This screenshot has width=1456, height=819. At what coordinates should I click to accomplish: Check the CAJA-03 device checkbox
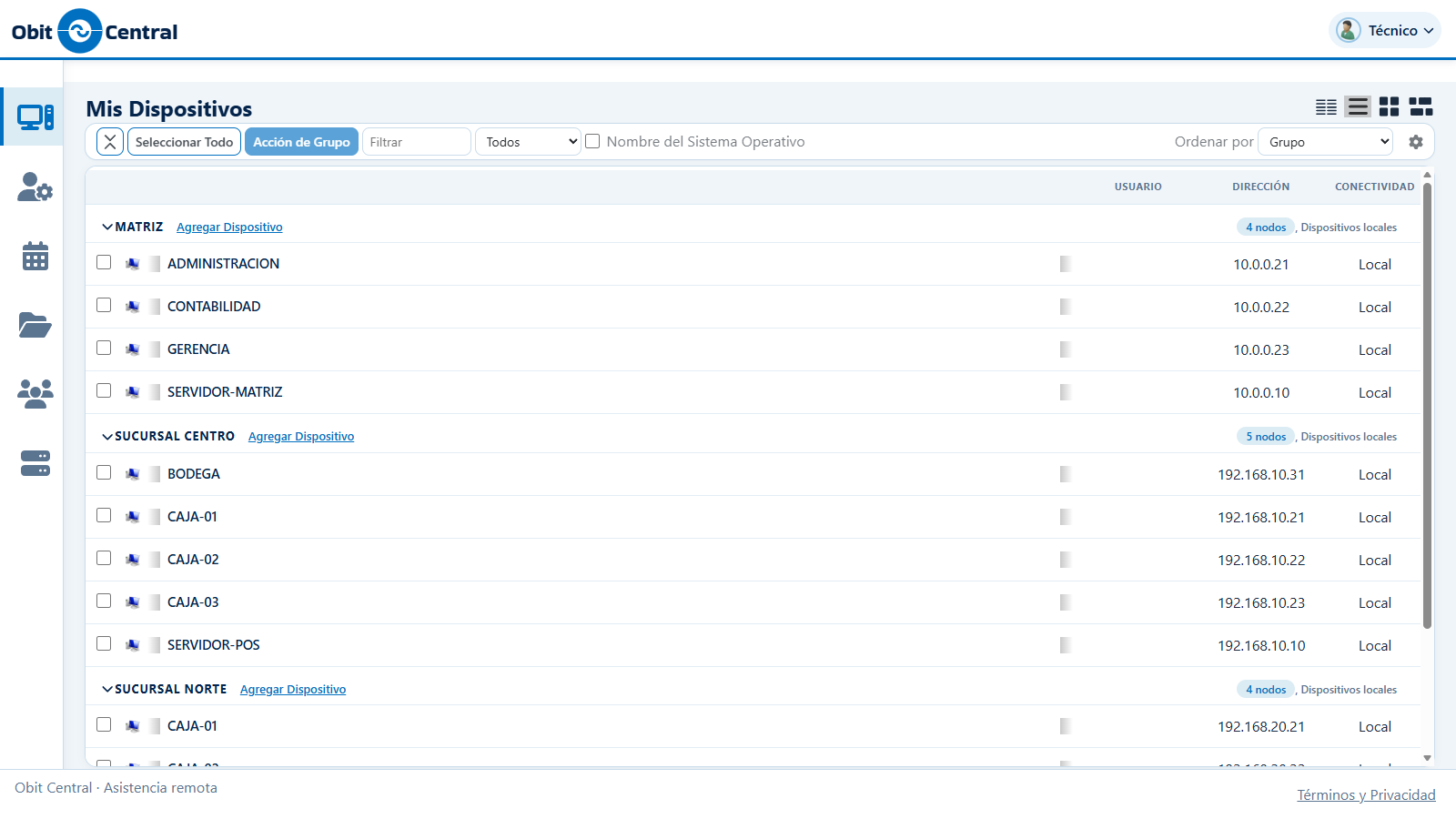click(x=104, y=601)
